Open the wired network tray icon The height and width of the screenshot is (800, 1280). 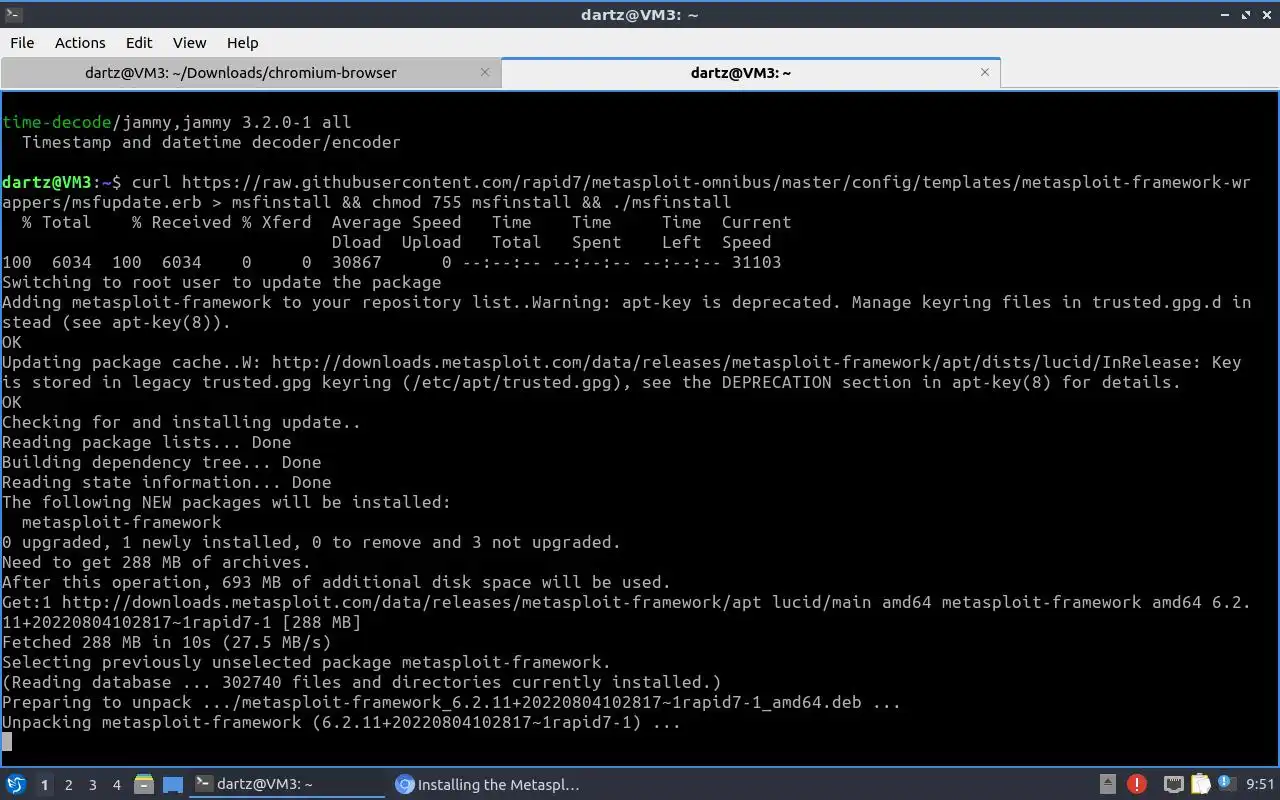[1174, 784]
